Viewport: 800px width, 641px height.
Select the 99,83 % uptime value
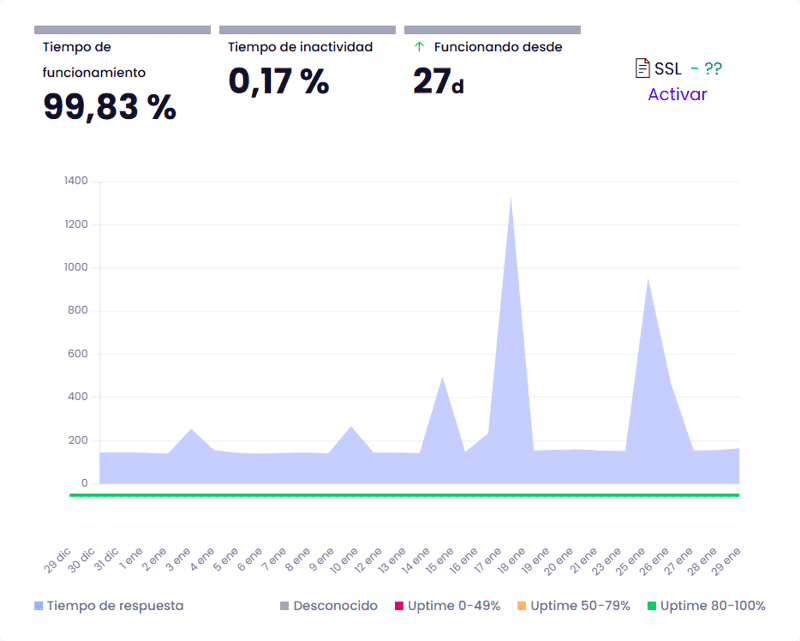pos(109,106)
